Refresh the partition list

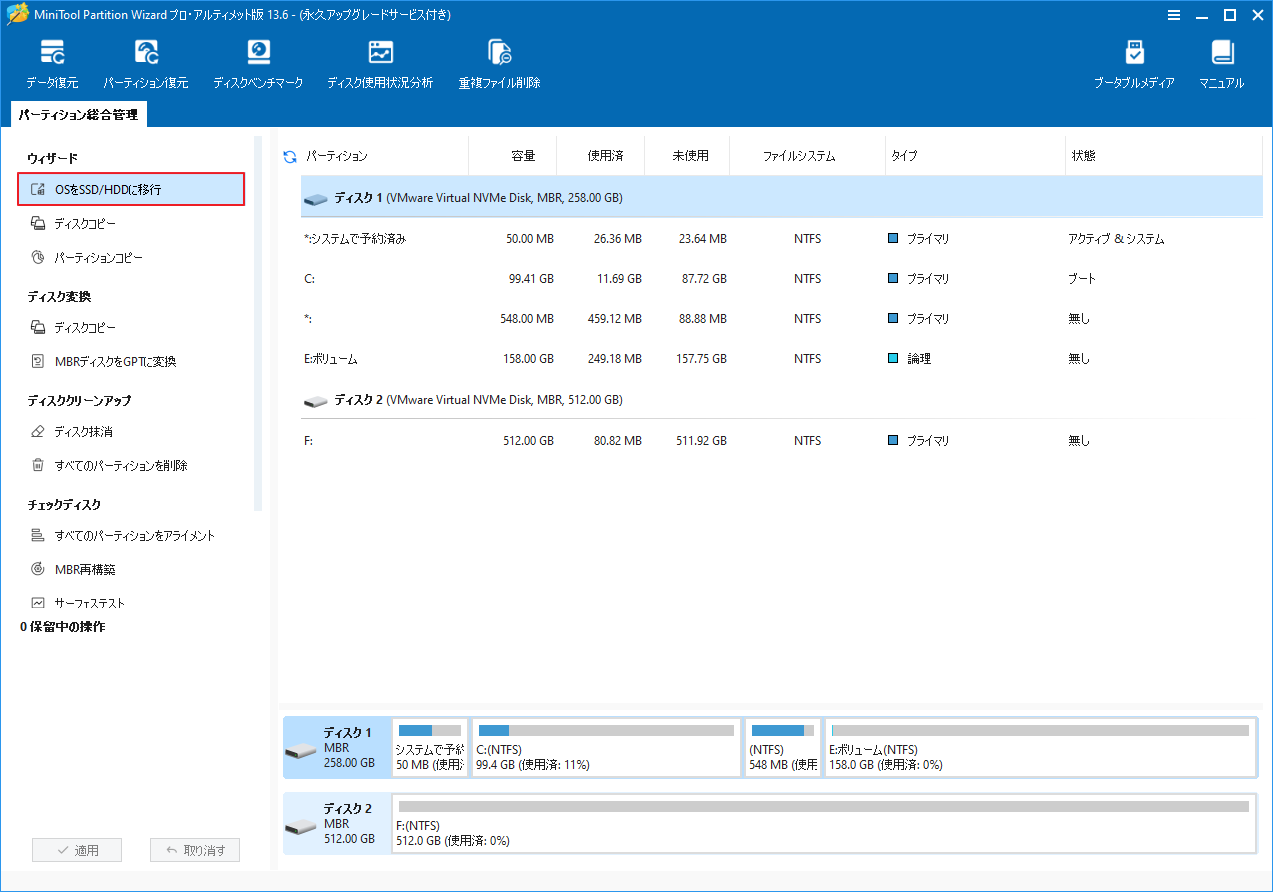[289, 156]
